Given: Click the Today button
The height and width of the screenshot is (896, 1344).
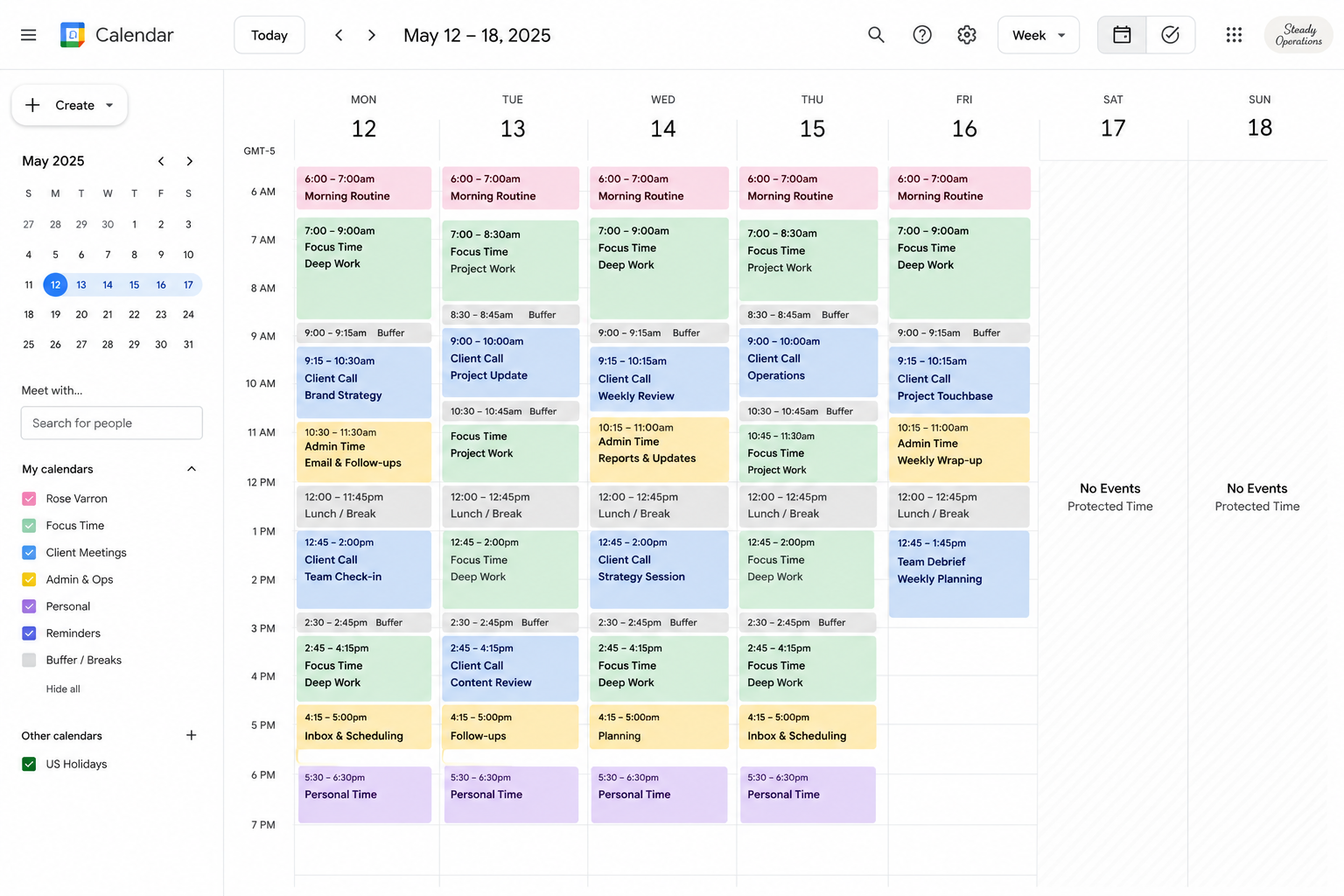Looking at the screenshot, I should coord(269,35).
